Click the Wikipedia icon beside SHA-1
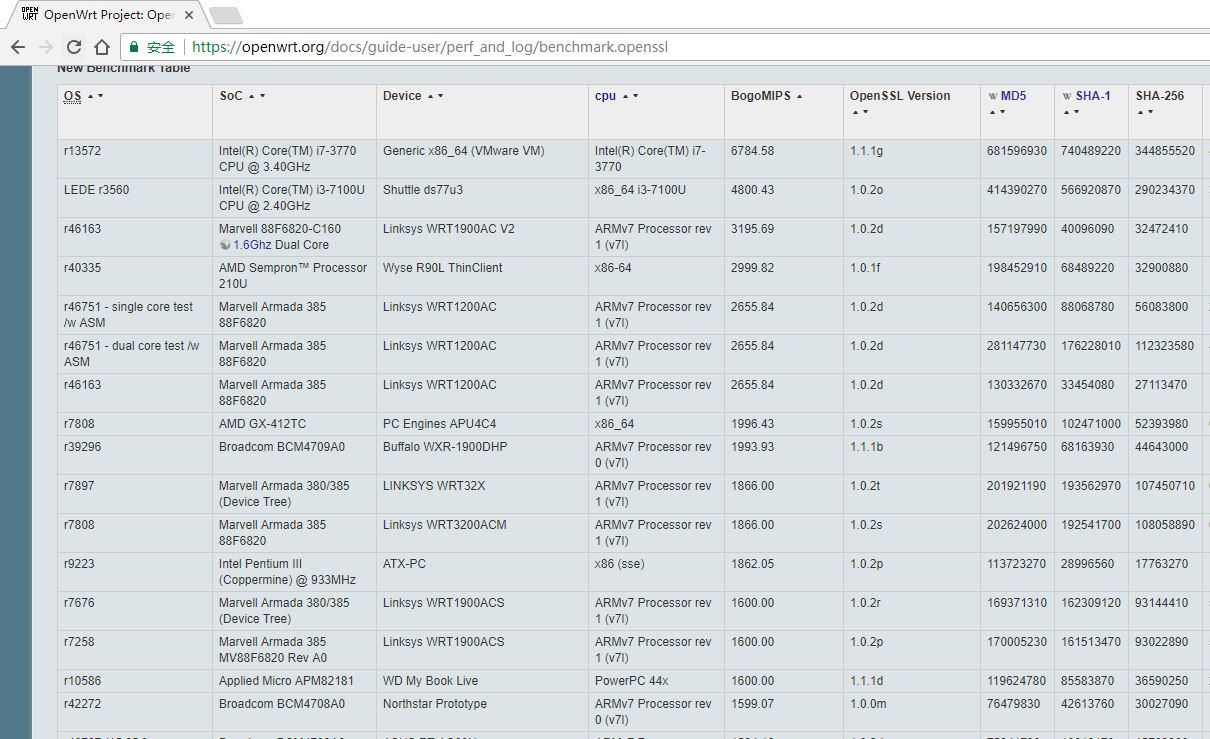Screen dimensions: 1210x739 [x=1067, y=97]
